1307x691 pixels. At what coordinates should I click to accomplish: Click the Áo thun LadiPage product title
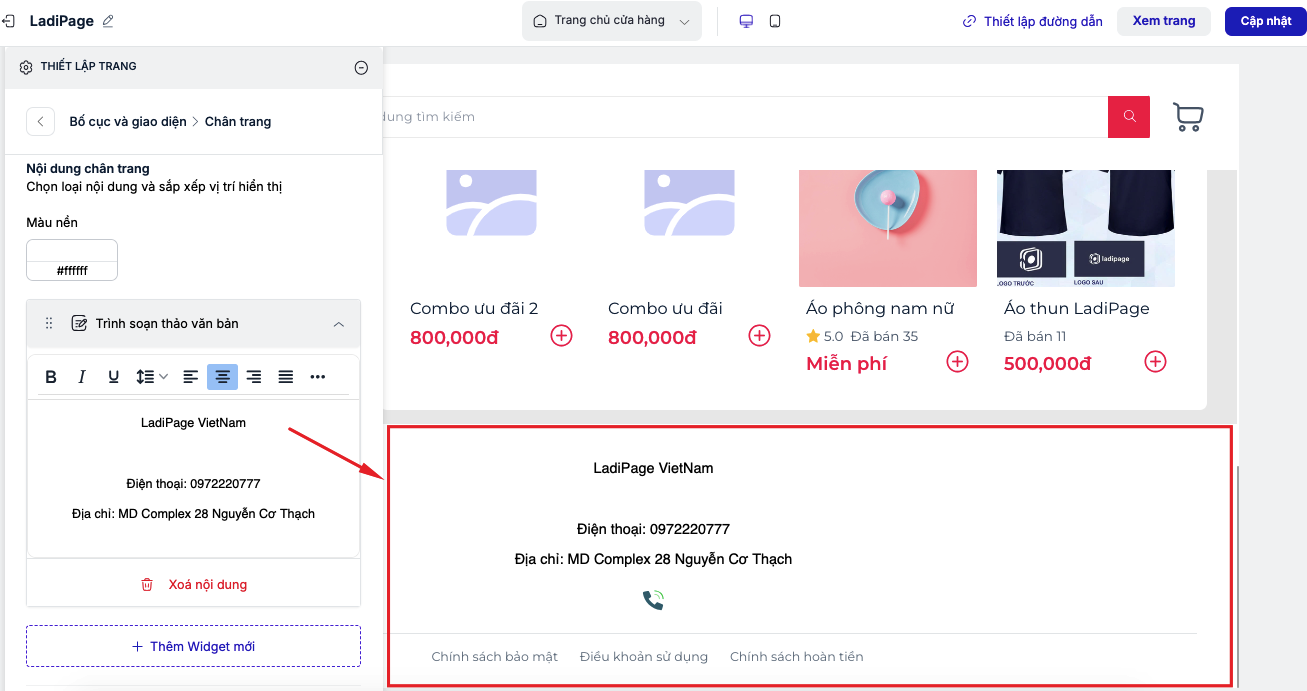pyautogui.click(x=1077, y=308)
